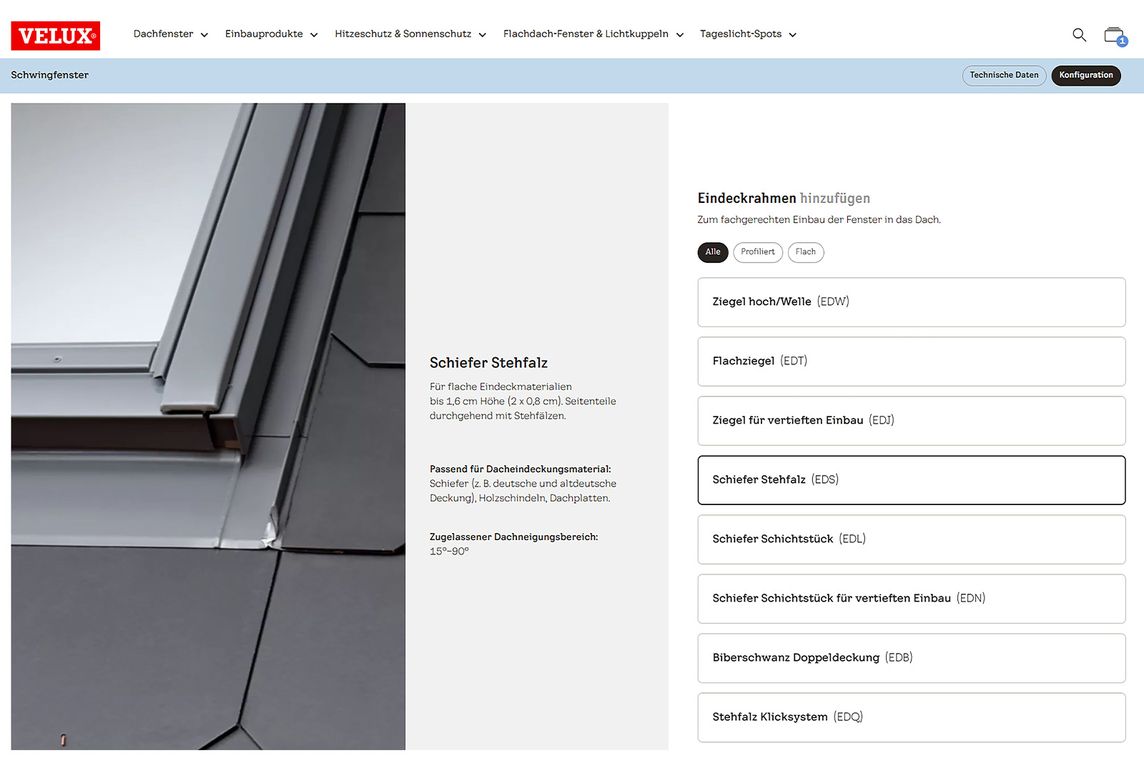Expand Flachdach-Fenster & Lichtkuppeln menu

593,34
